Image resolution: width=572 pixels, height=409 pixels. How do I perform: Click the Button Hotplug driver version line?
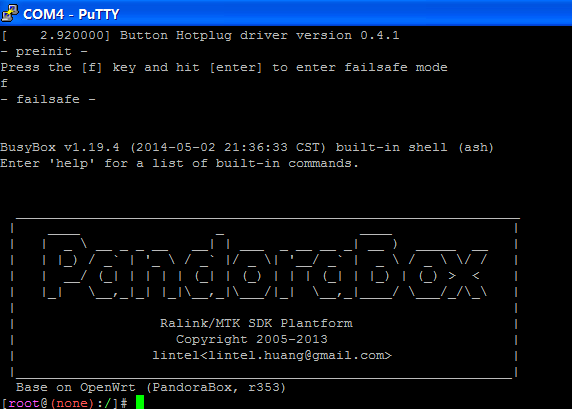pyautogui.click(x=200, y=35)
